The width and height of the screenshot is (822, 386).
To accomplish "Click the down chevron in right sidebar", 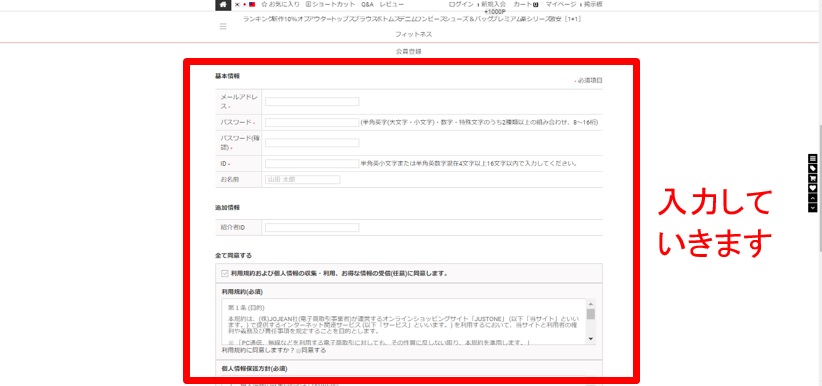I will tap(813, 208).
